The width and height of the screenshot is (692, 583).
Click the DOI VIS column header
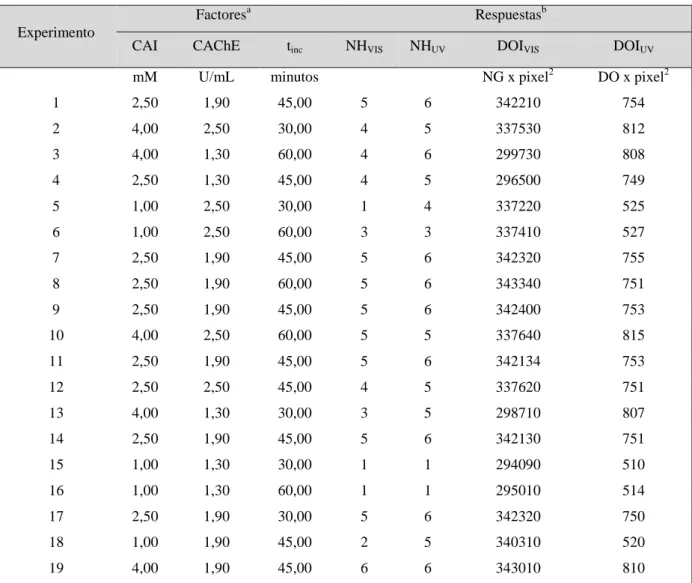(x=518, y=46)
